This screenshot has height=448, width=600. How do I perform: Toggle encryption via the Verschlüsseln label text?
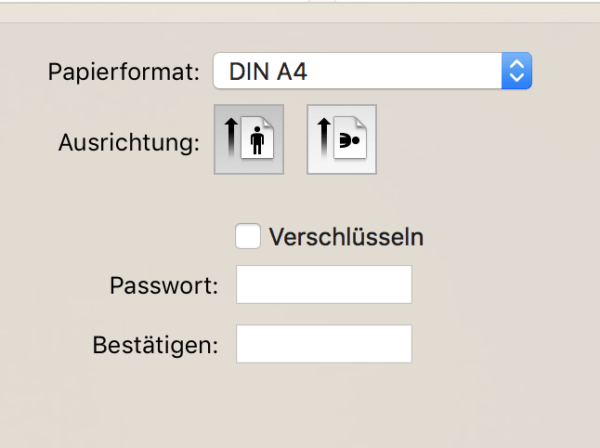(x=346, y=237)
